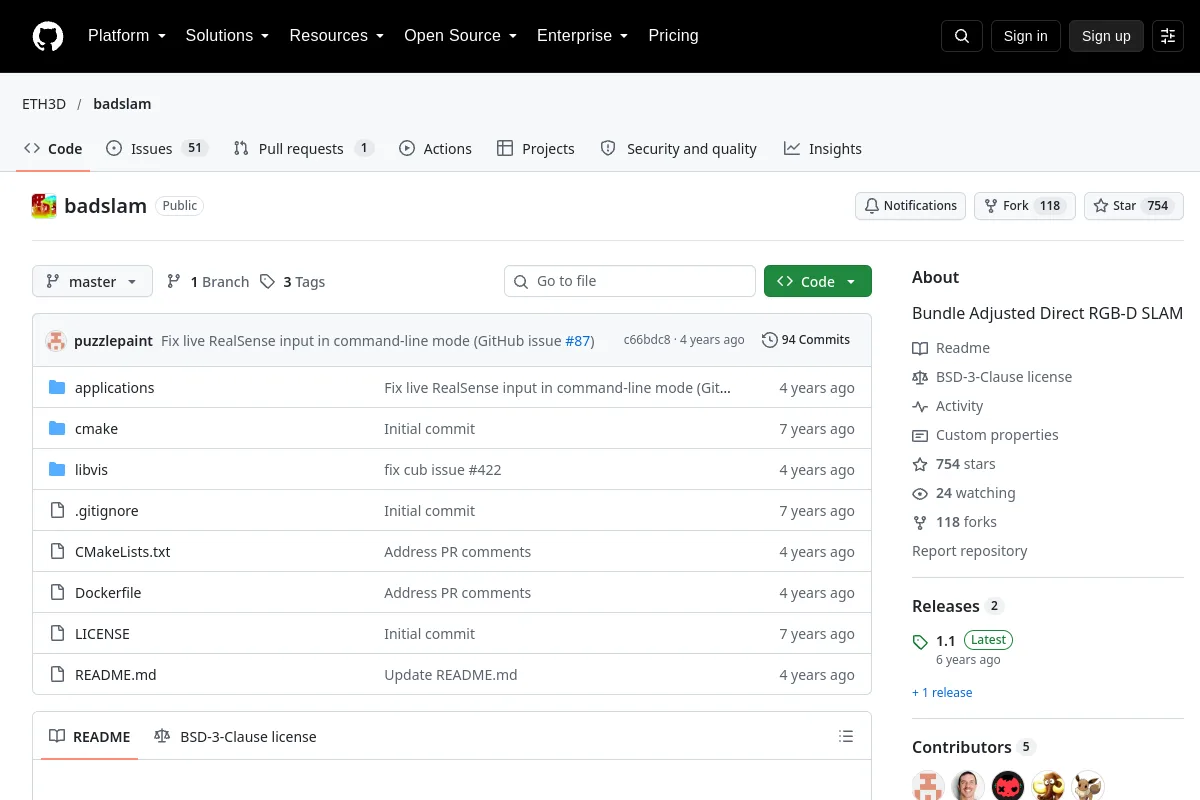Switch to Security and quality tab
Screen dimensions: 1200x800
point(678,149)
